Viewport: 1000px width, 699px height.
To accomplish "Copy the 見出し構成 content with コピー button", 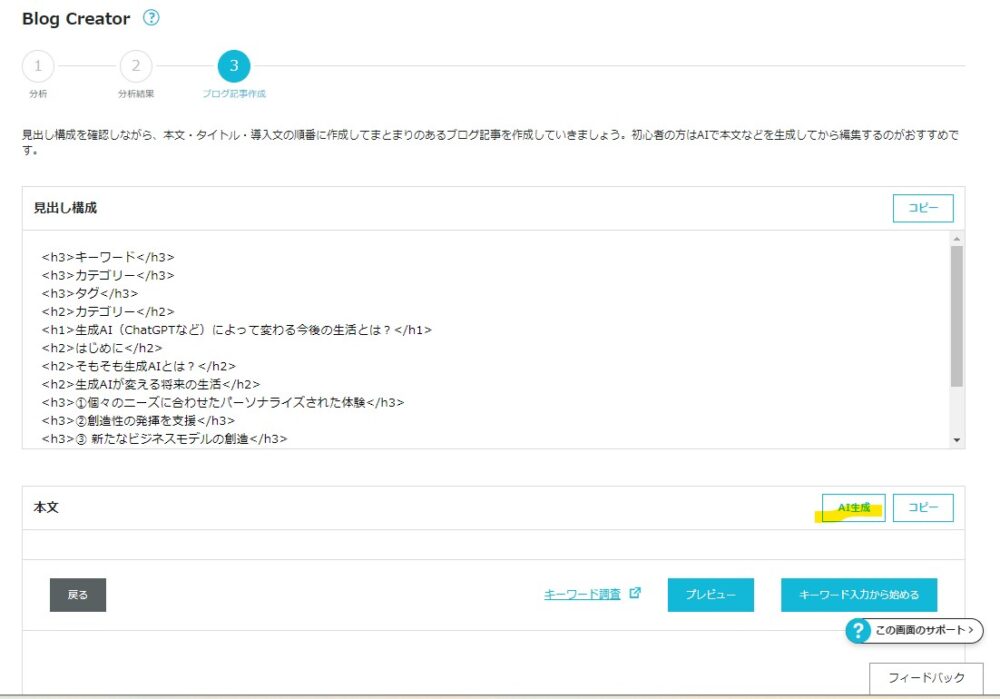I will pos(922,208).
